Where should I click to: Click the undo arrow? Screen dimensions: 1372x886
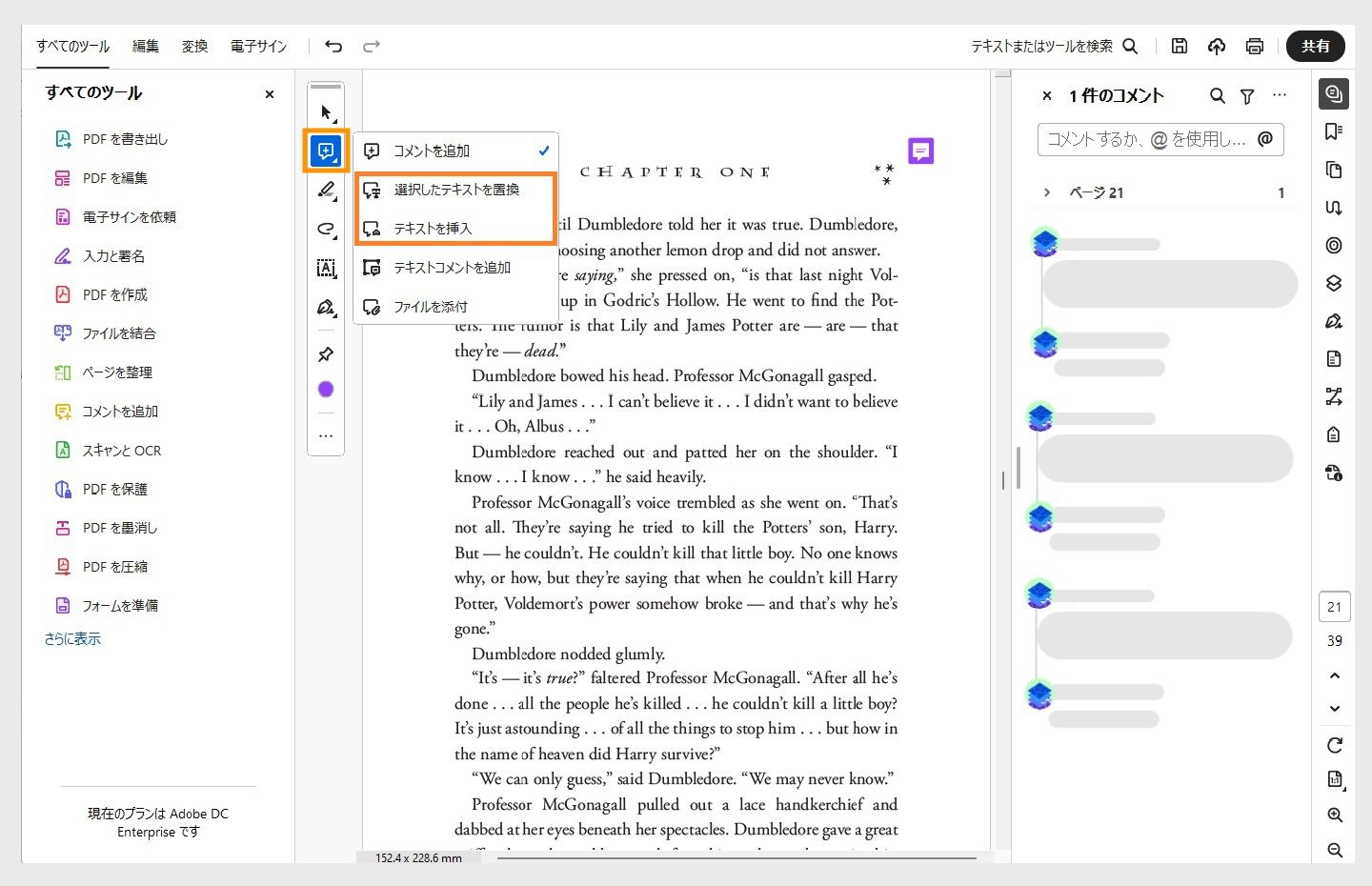[x=333, y=46]
